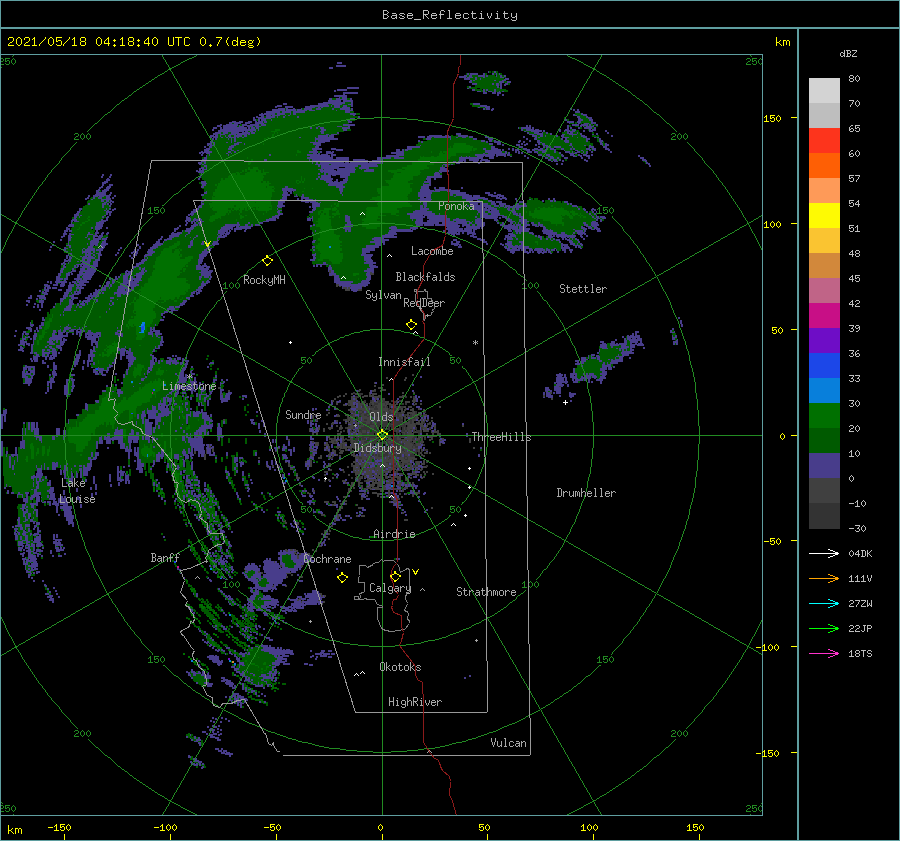Click the Strathmore label
The width and height of the screenshot is (900, 841).
[486, 592]
